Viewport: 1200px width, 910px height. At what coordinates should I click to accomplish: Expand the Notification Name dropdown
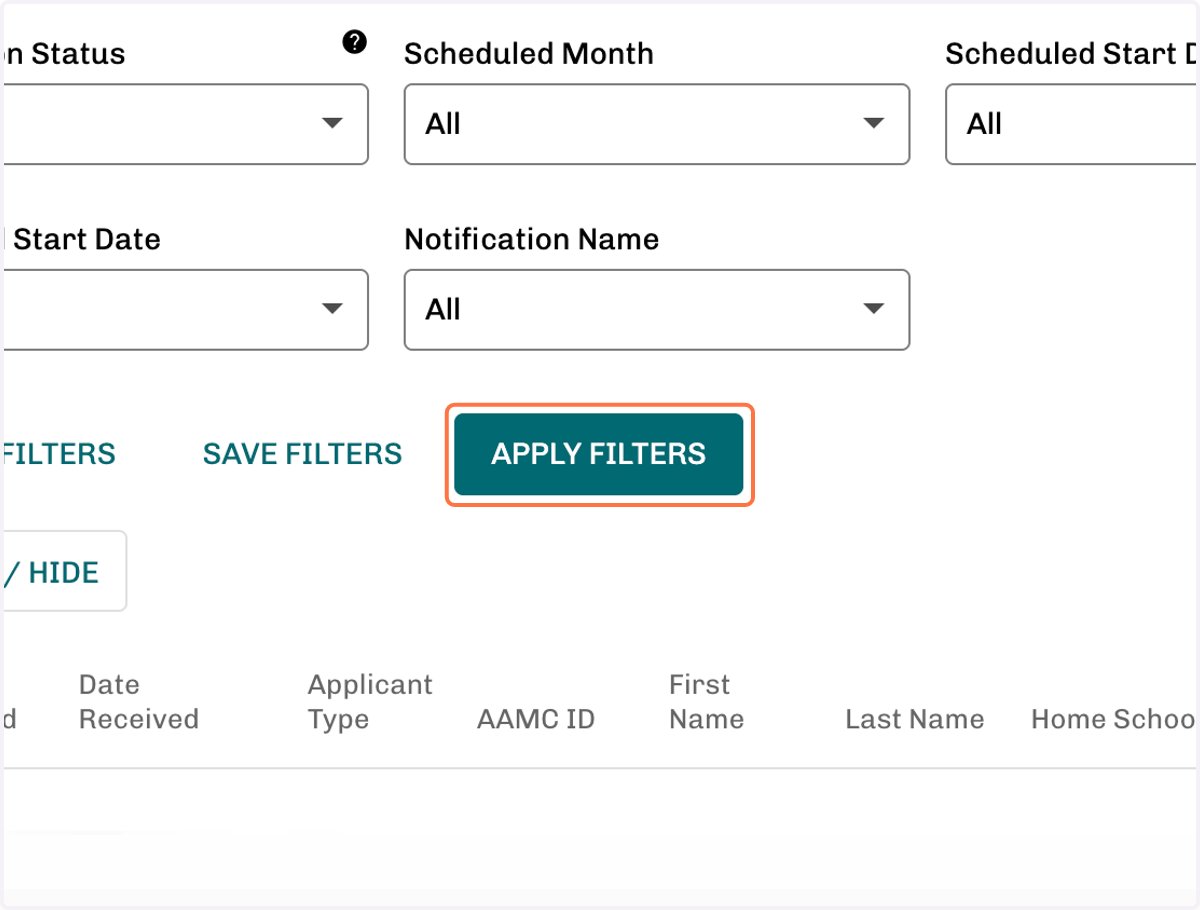(657, 310)
